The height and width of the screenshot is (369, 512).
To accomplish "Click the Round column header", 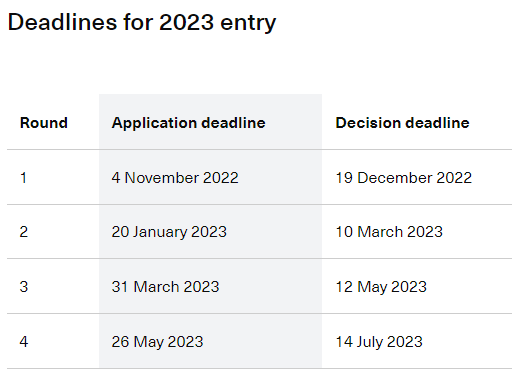I will tap(44, 123).
